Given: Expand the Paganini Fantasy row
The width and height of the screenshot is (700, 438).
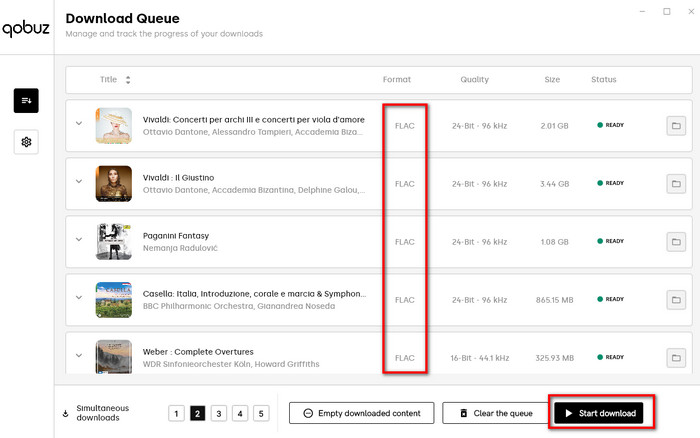Looking at the screenshot, I should pyautogui.click(x=79, y=239).
